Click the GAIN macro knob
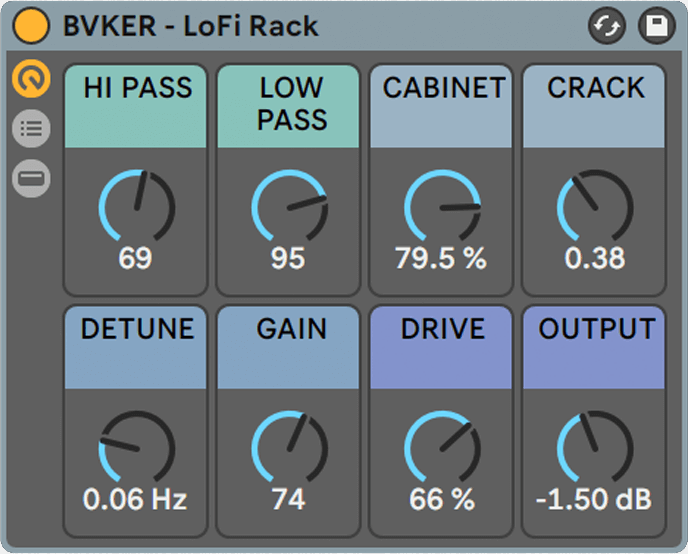This screenshot has width=688, height=554. click(x=290, y=447)
